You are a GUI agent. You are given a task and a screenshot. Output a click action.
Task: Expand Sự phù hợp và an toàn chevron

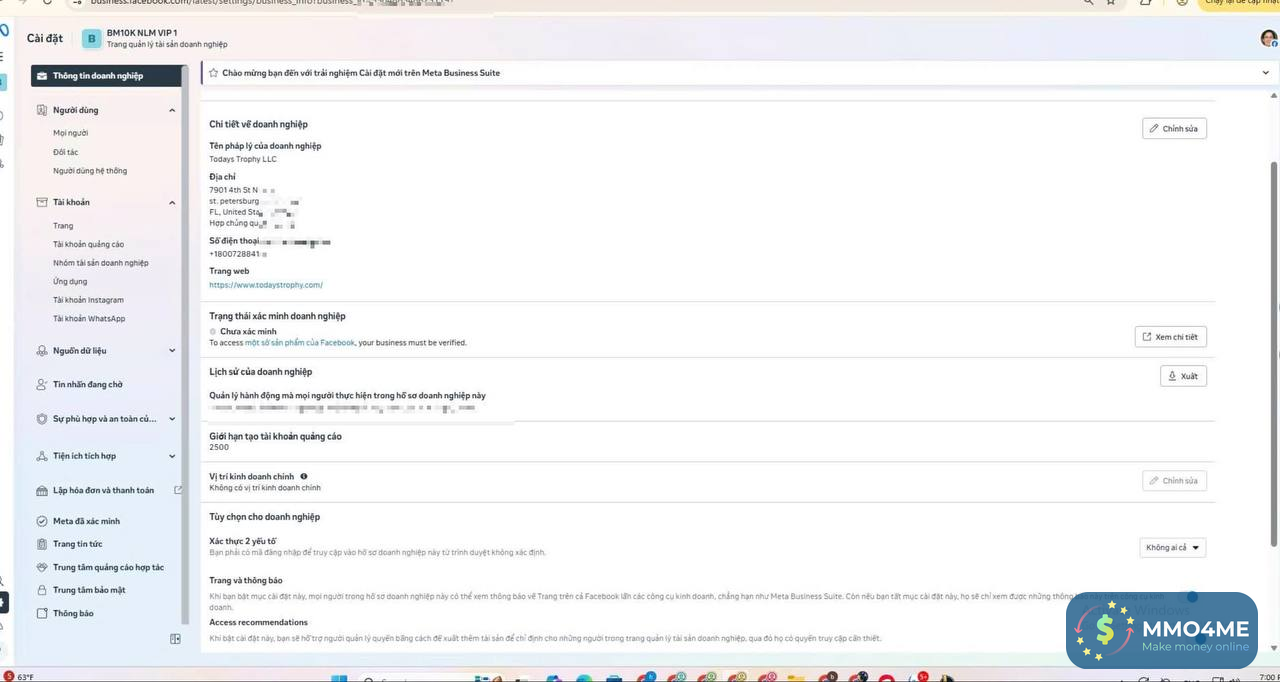(x=172, y=419)
